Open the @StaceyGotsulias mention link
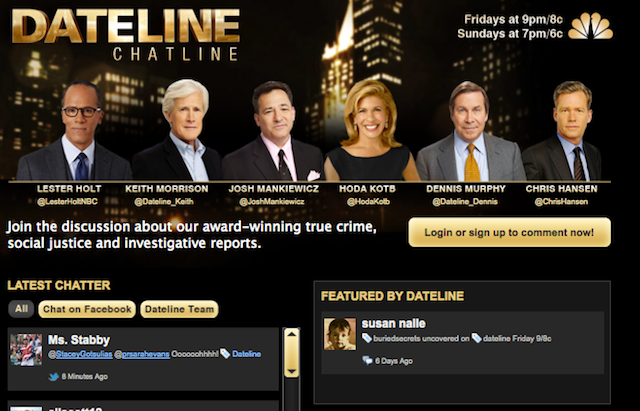This screenshot has width=640, height=411. tap(80, 354)
